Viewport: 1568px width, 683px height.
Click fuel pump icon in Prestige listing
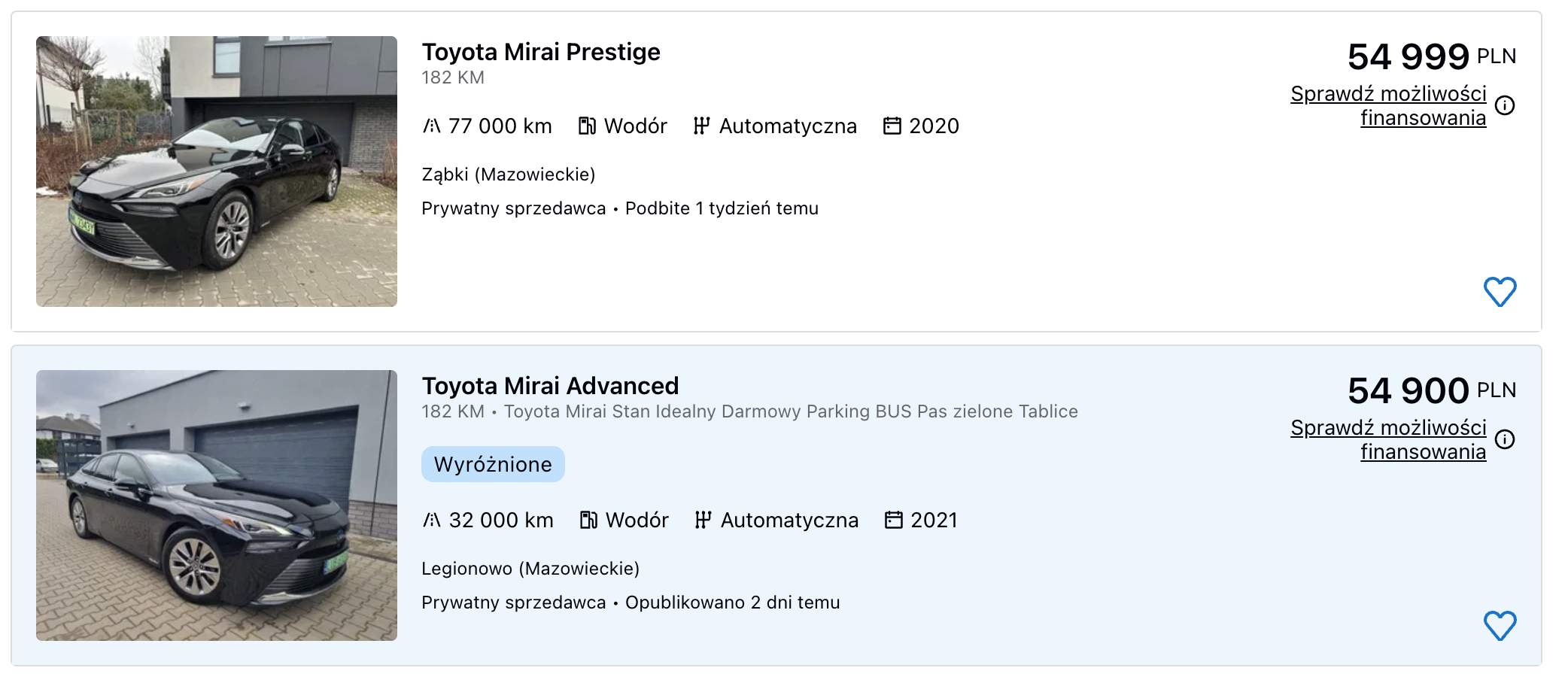pos(587,126)
